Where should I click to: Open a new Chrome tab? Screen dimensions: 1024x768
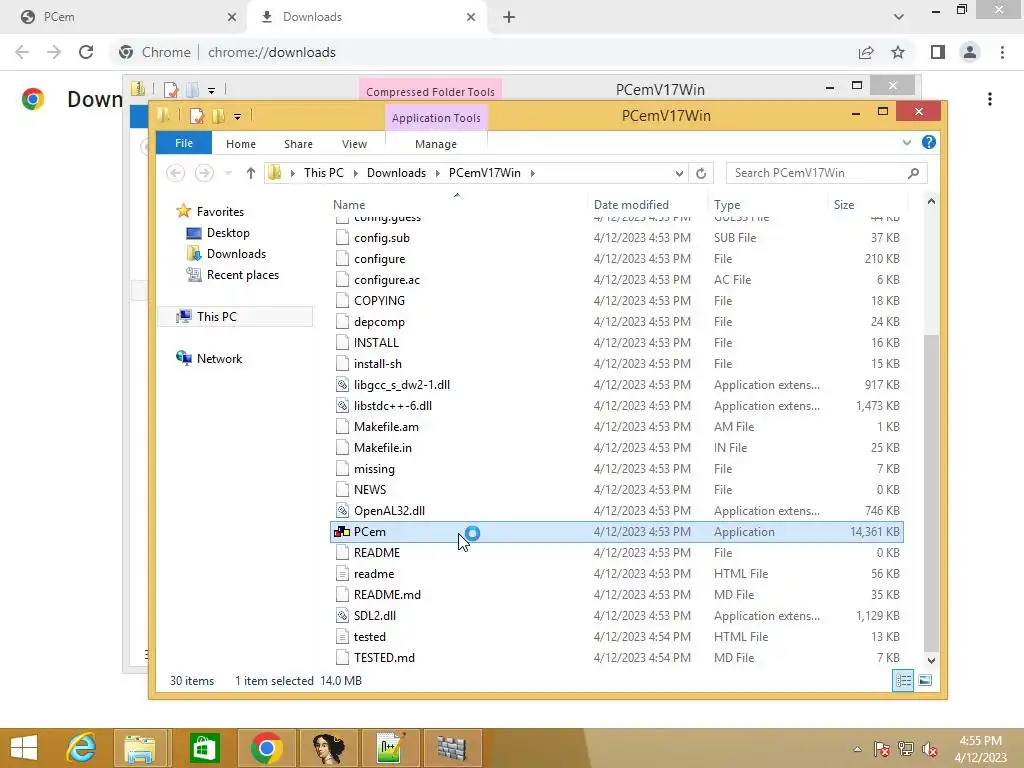pyautogui.click(x=509, y=17)
